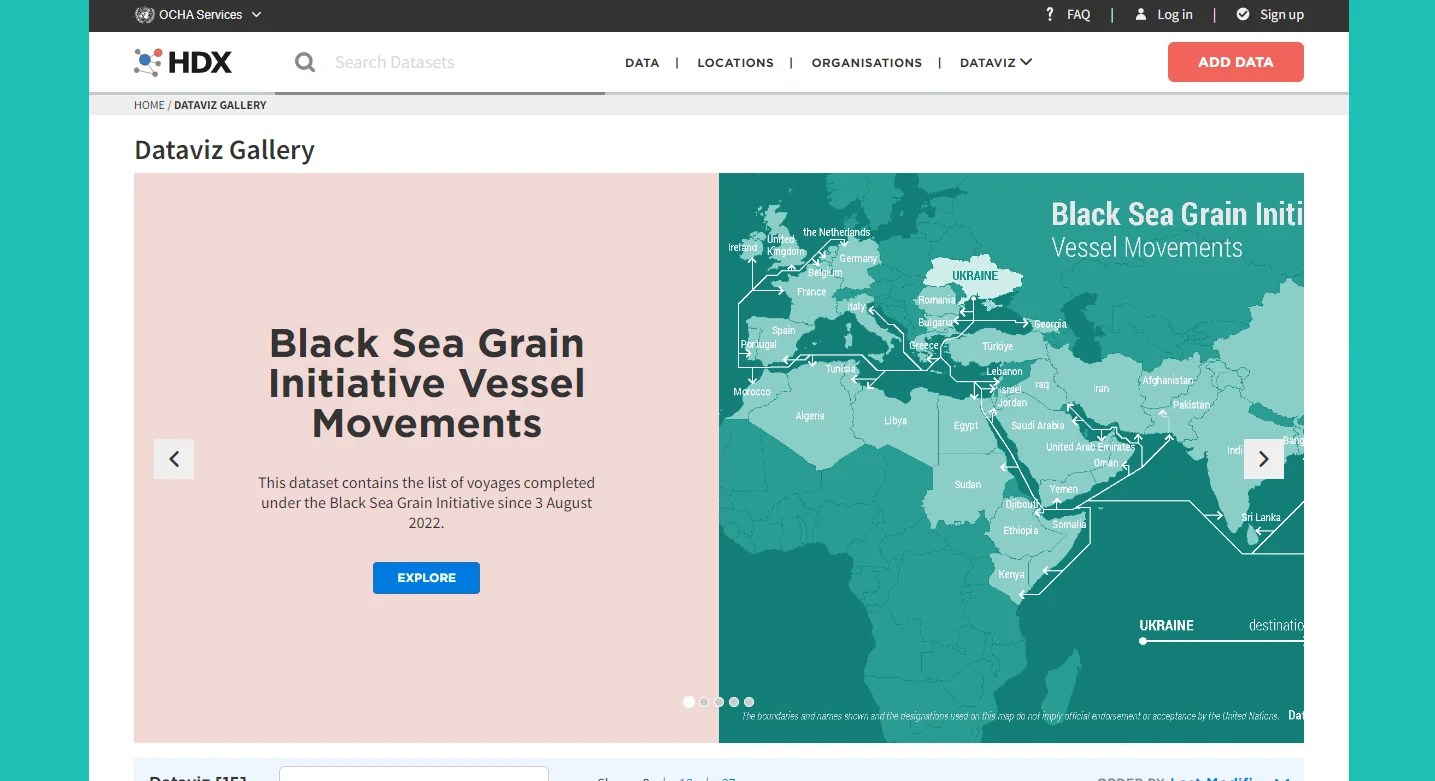Click the HDX logo icon
Image resolution: width=1435 pixels, height=781 pixels.
coord(148,62)
